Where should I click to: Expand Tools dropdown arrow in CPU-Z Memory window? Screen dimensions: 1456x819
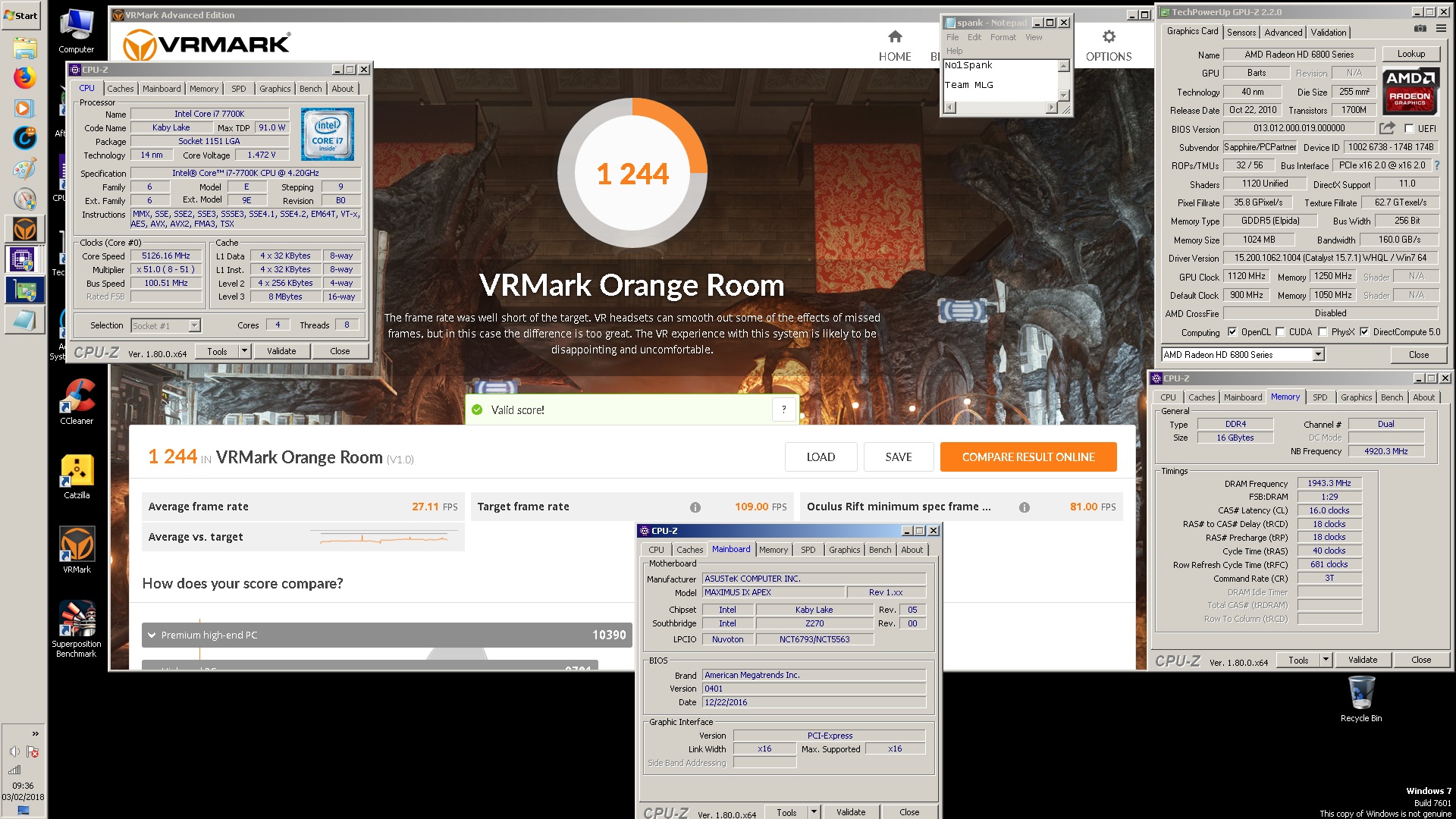click(1326, 660)
